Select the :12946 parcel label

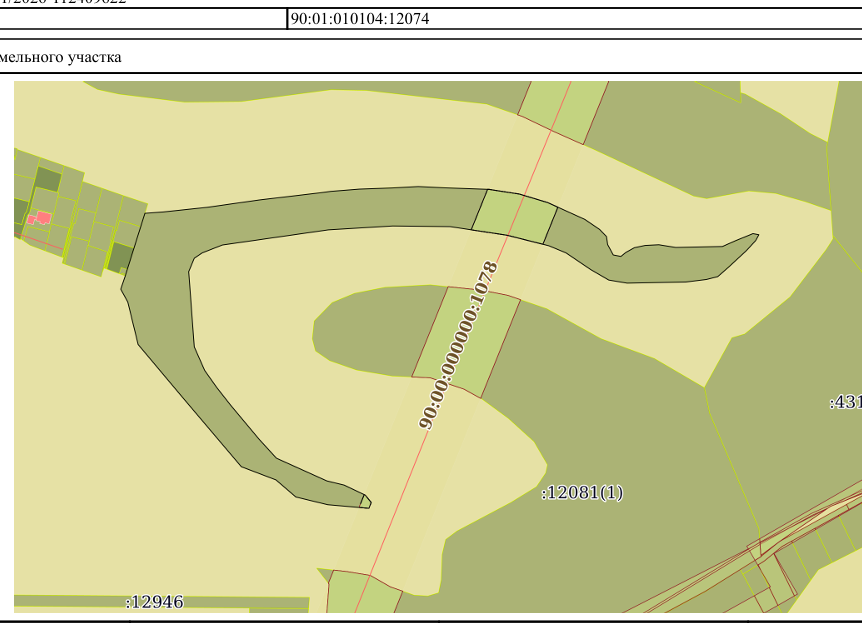(x=154, y=602)
